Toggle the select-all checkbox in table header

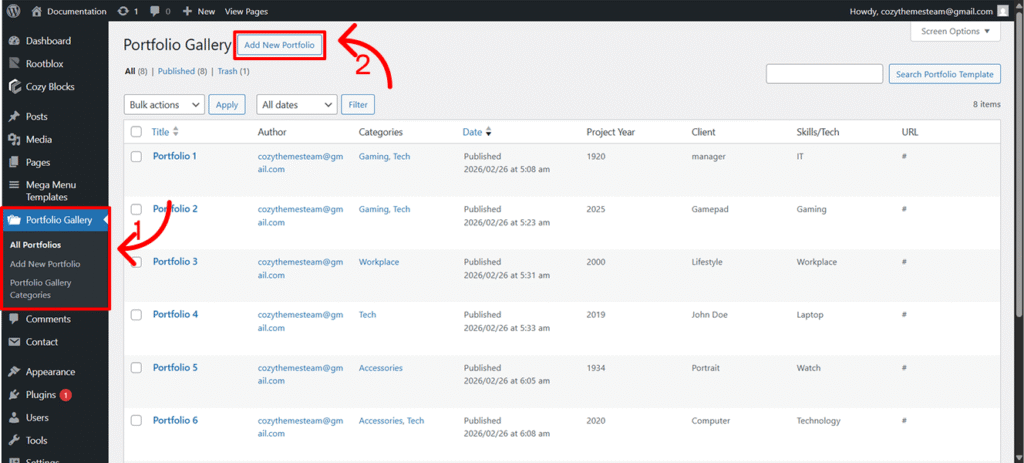136,132
